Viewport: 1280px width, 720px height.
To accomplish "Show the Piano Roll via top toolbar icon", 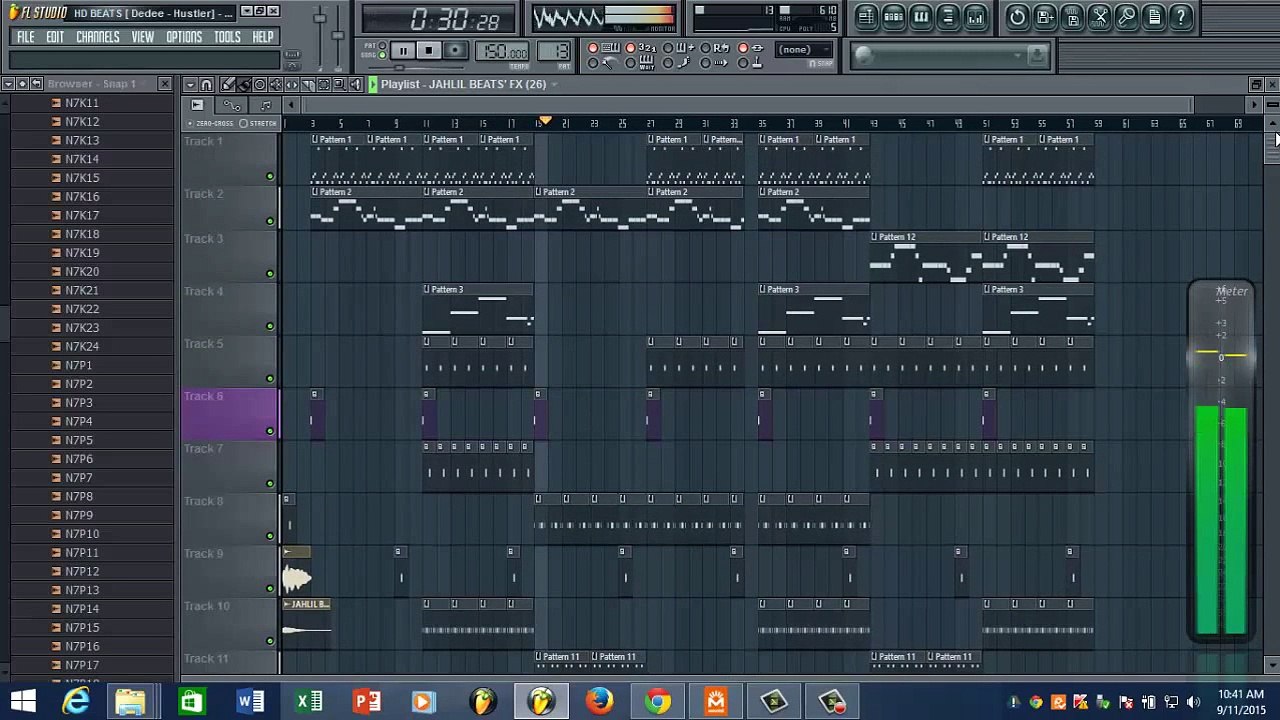I will (921, 17).
